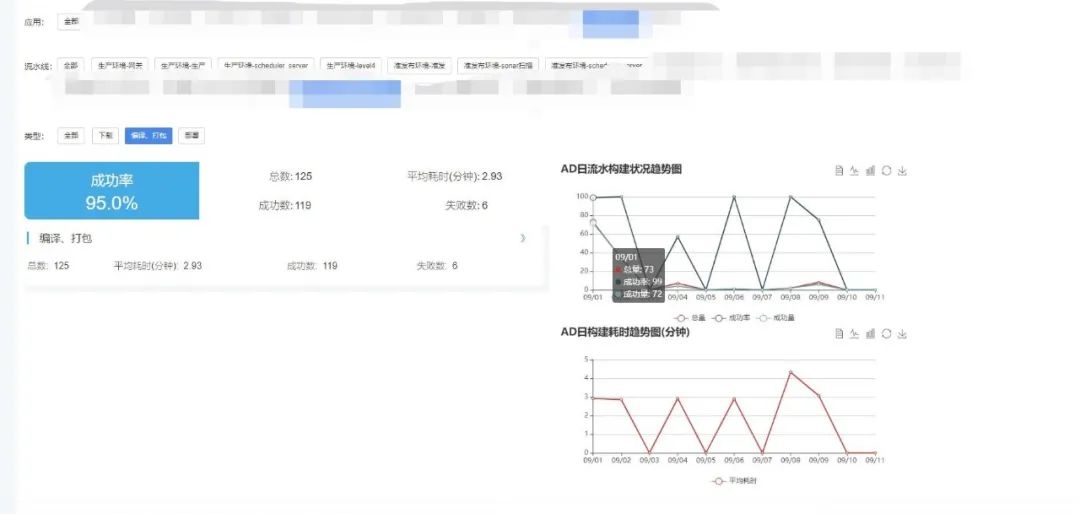Download AD日流水构建状况趋势图 as image
Viewport: 1080px width, 514px height.
tap(902, 170)
